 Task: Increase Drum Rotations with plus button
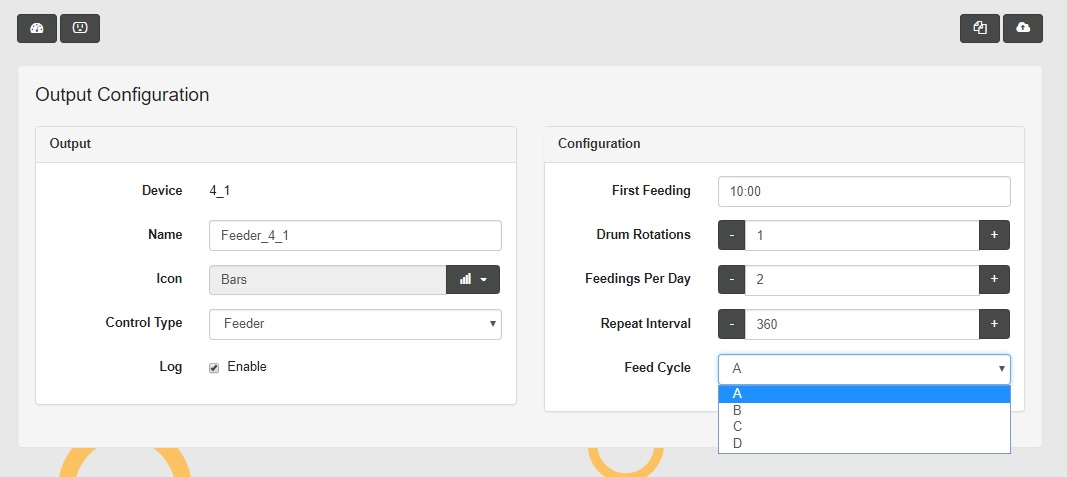pyautogui.click(x=994, y=235)
